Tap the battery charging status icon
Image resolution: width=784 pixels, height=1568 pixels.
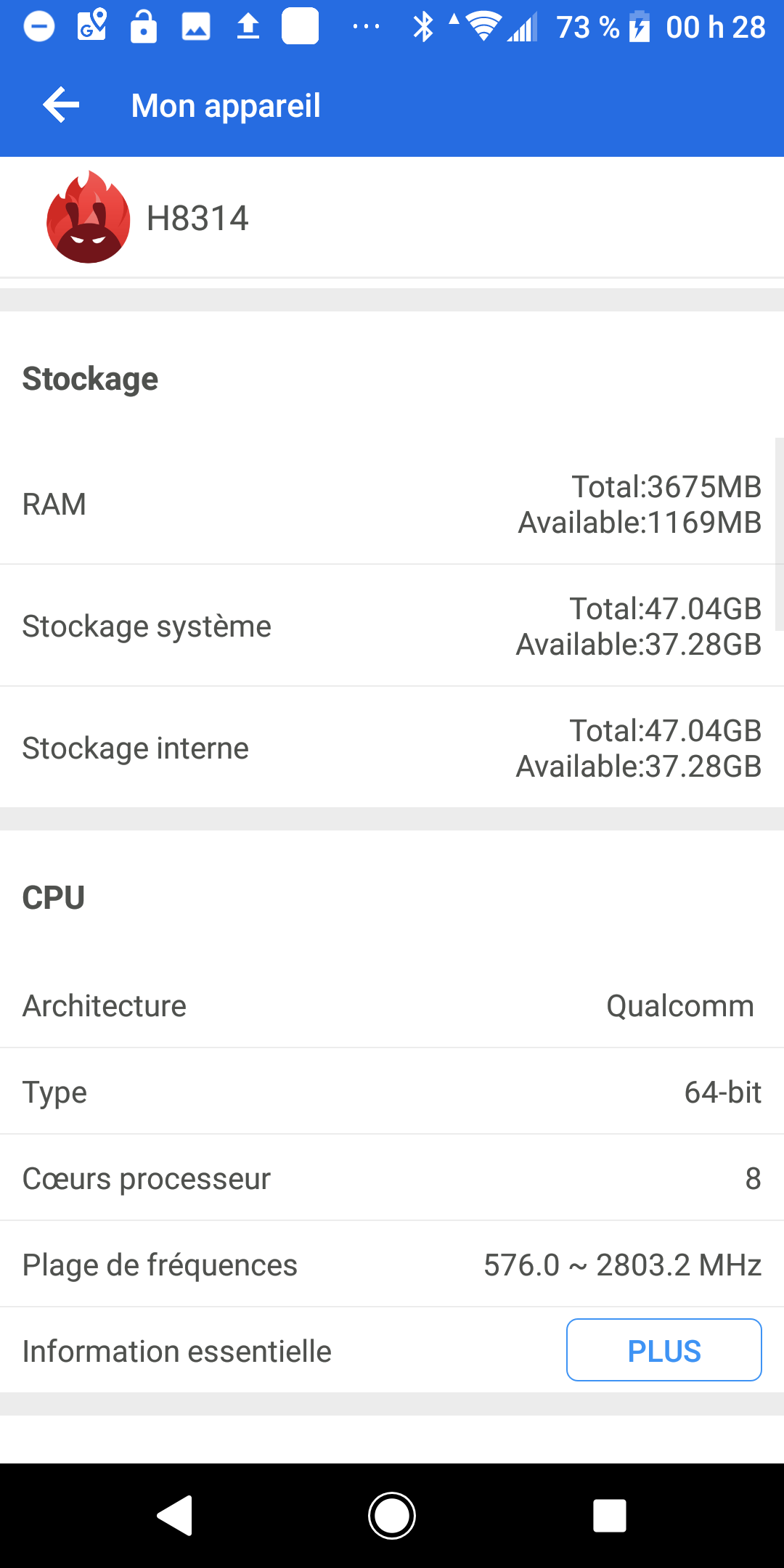coord(639,28)
